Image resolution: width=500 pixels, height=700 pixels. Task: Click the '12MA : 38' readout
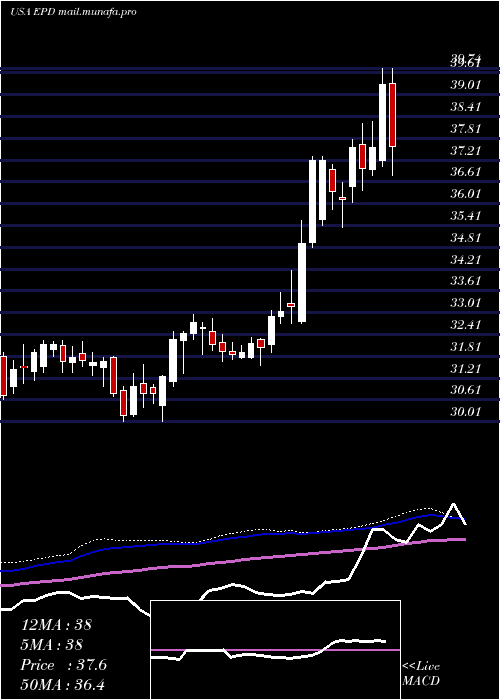point(56,625)
